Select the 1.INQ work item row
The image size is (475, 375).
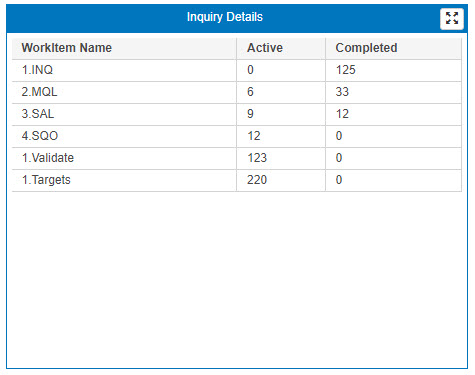click(x=237, y=70)
